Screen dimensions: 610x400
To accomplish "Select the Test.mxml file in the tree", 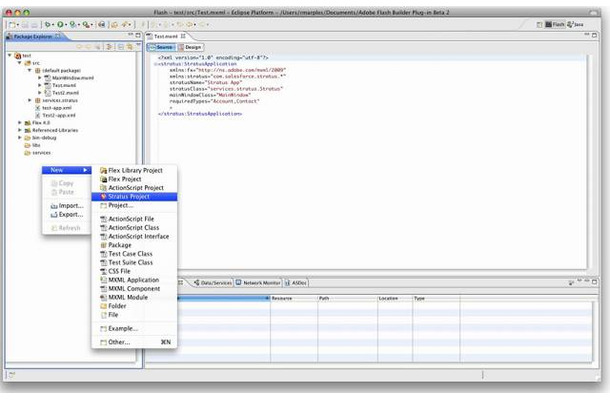I will tap(60, 85).
